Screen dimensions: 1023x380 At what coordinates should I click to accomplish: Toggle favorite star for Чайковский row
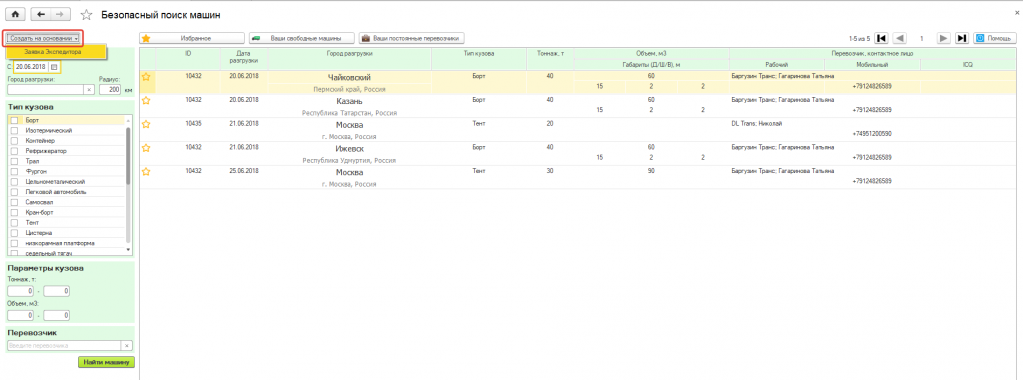point(146,77)
